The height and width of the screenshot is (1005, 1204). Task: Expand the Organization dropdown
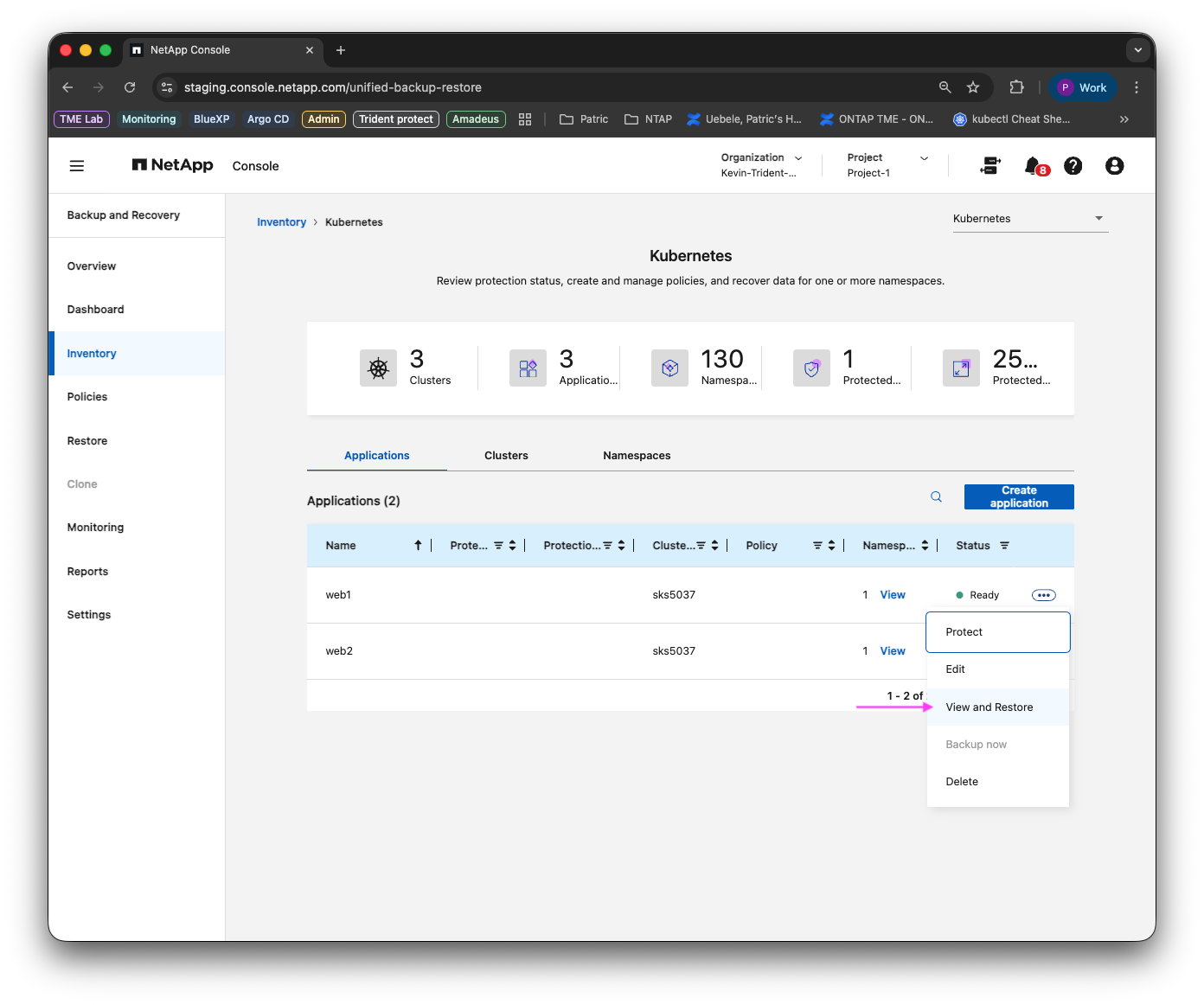tap(762, 164)
